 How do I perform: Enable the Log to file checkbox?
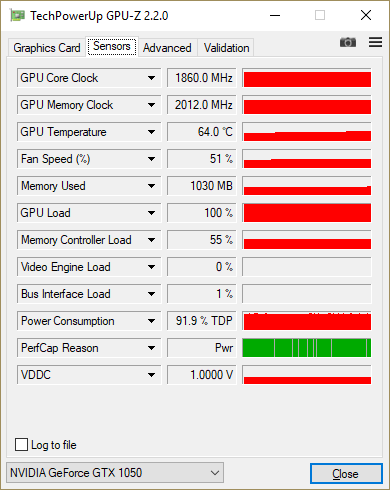[x=21, y=444]
